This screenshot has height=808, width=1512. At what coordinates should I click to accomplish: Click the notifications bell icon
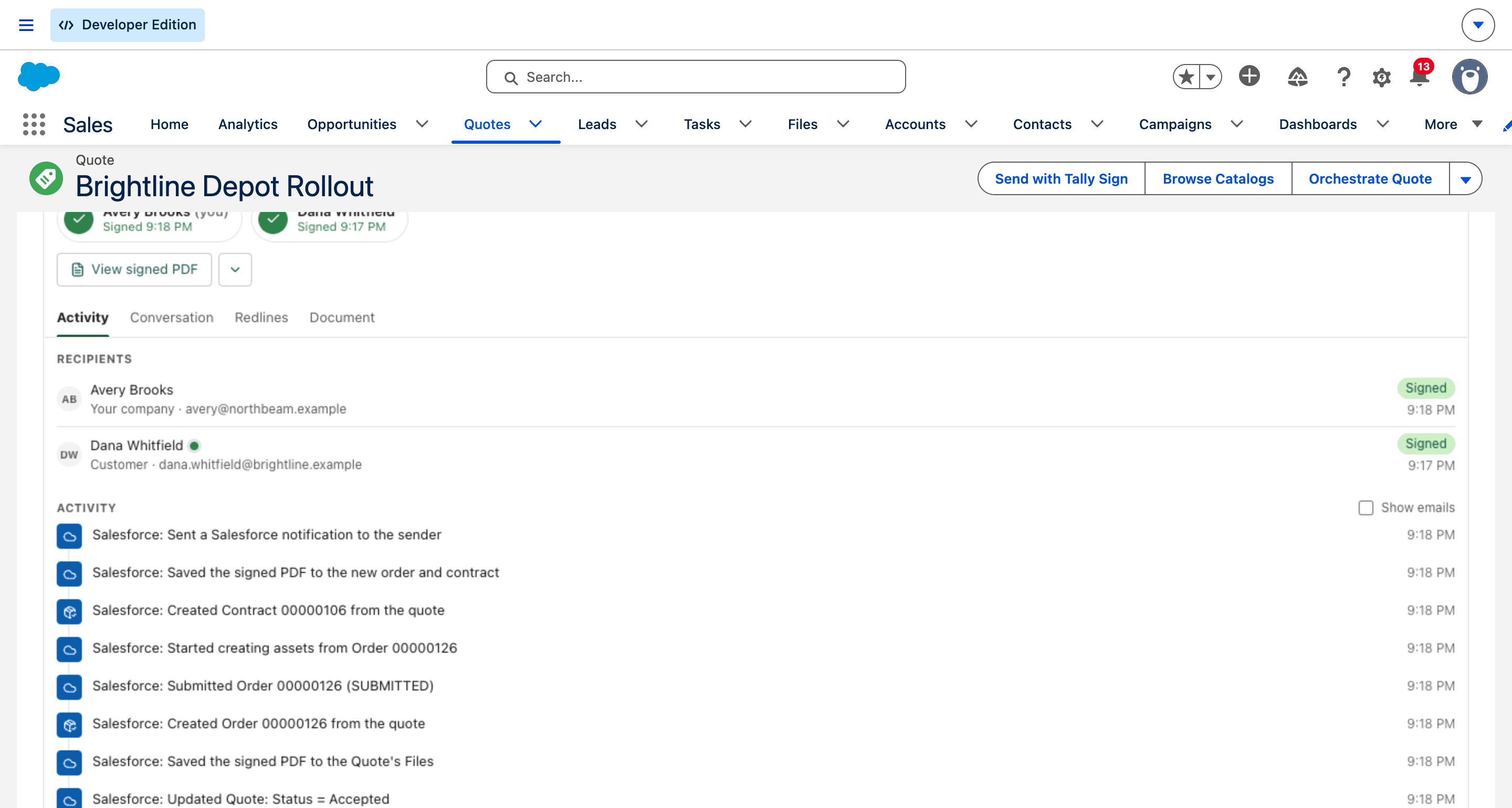pos(1419,76)
